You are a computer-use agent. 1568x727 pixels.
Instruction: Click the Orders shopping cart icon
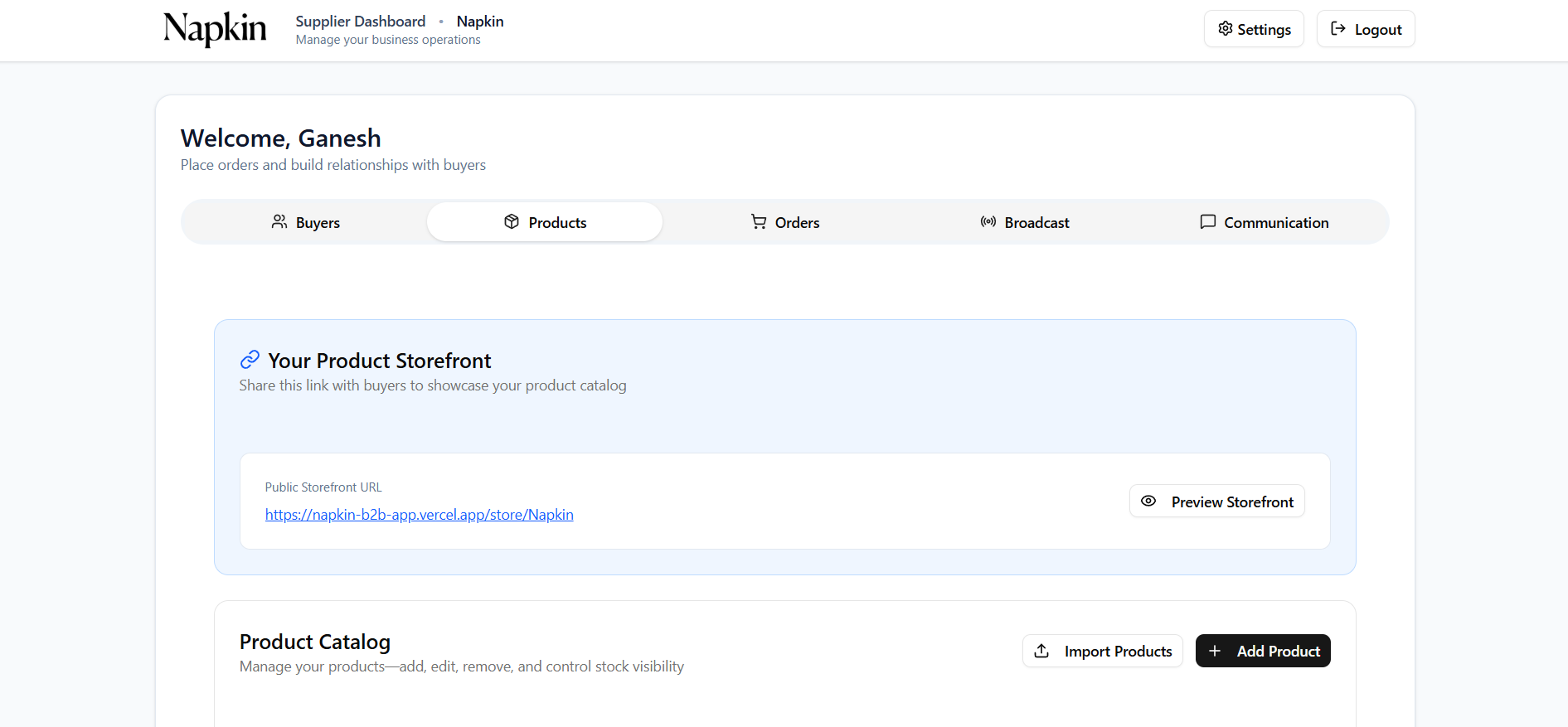click(759, 222)
